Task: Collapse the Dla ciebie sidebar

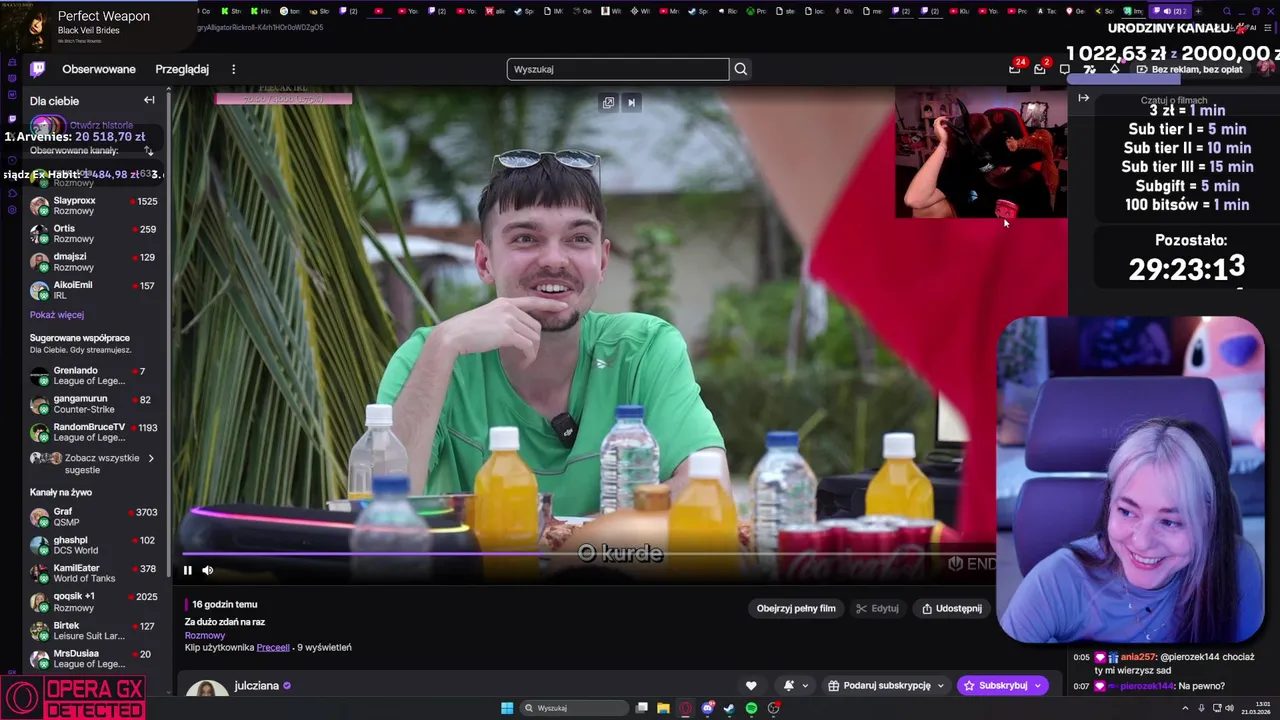Action: 149,100
